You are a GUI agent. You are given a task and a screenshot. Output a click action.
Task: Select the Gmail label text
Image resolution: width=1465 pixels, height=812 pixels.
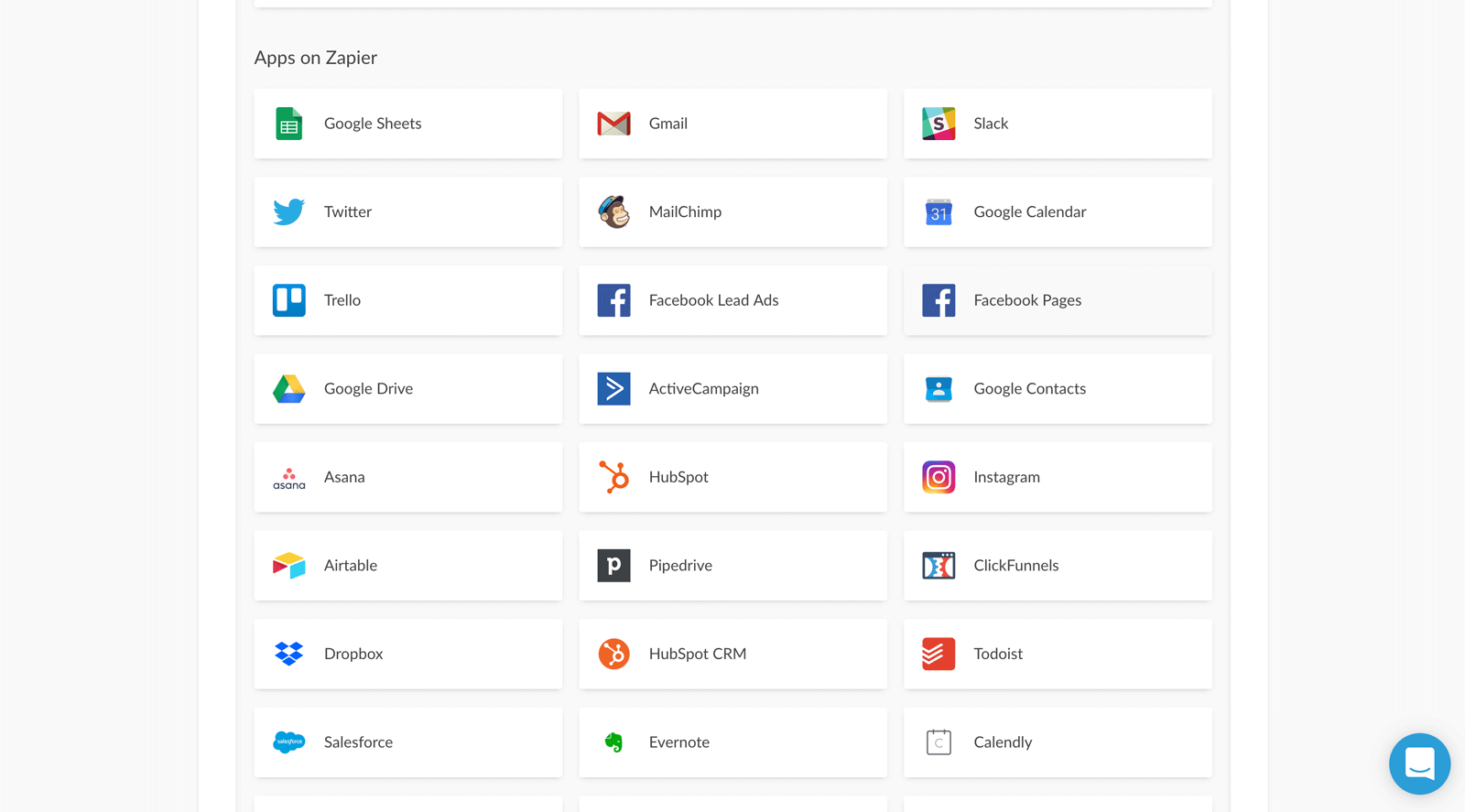pos(668,124)
